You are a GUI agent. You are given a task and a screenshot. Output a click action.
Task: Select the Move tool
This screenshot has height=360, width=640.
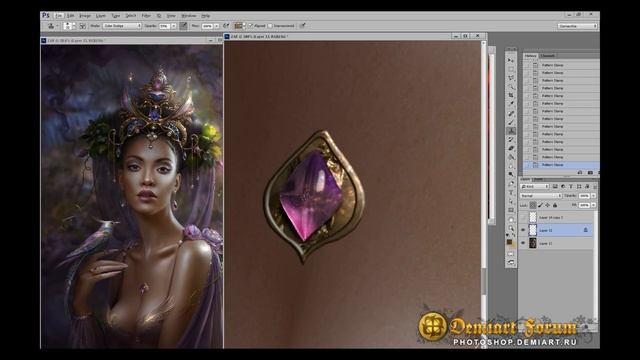[511, 60]
